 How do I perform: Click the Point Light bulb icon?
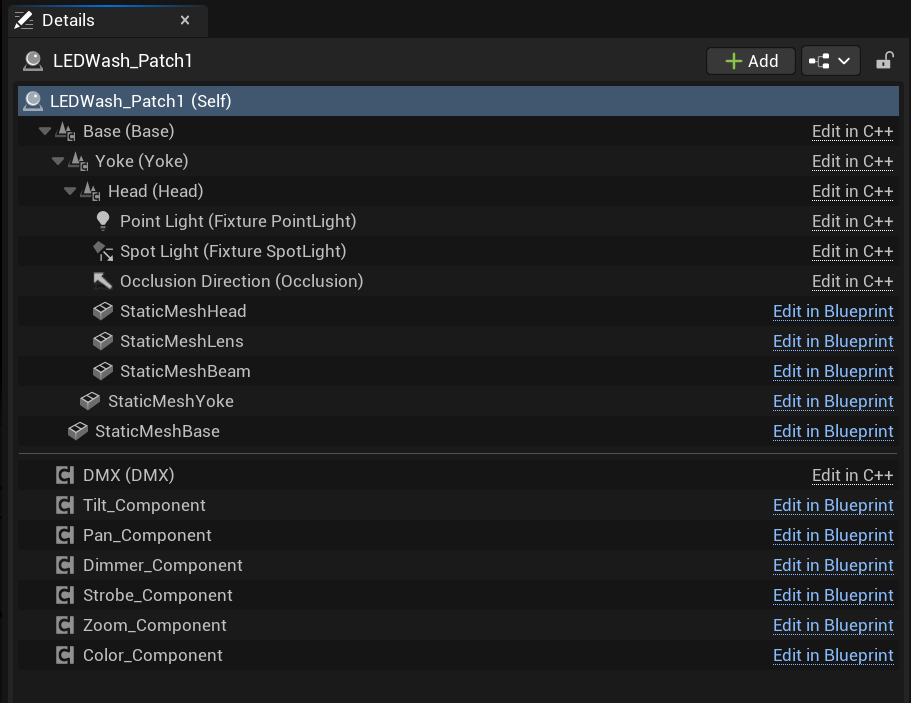click(x=103, y=221)
